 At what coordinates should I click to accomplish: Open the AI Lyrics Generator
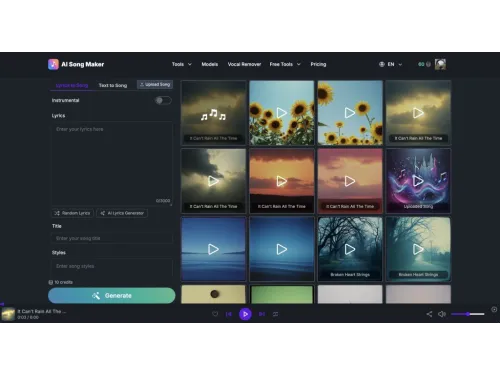point(122,213)
